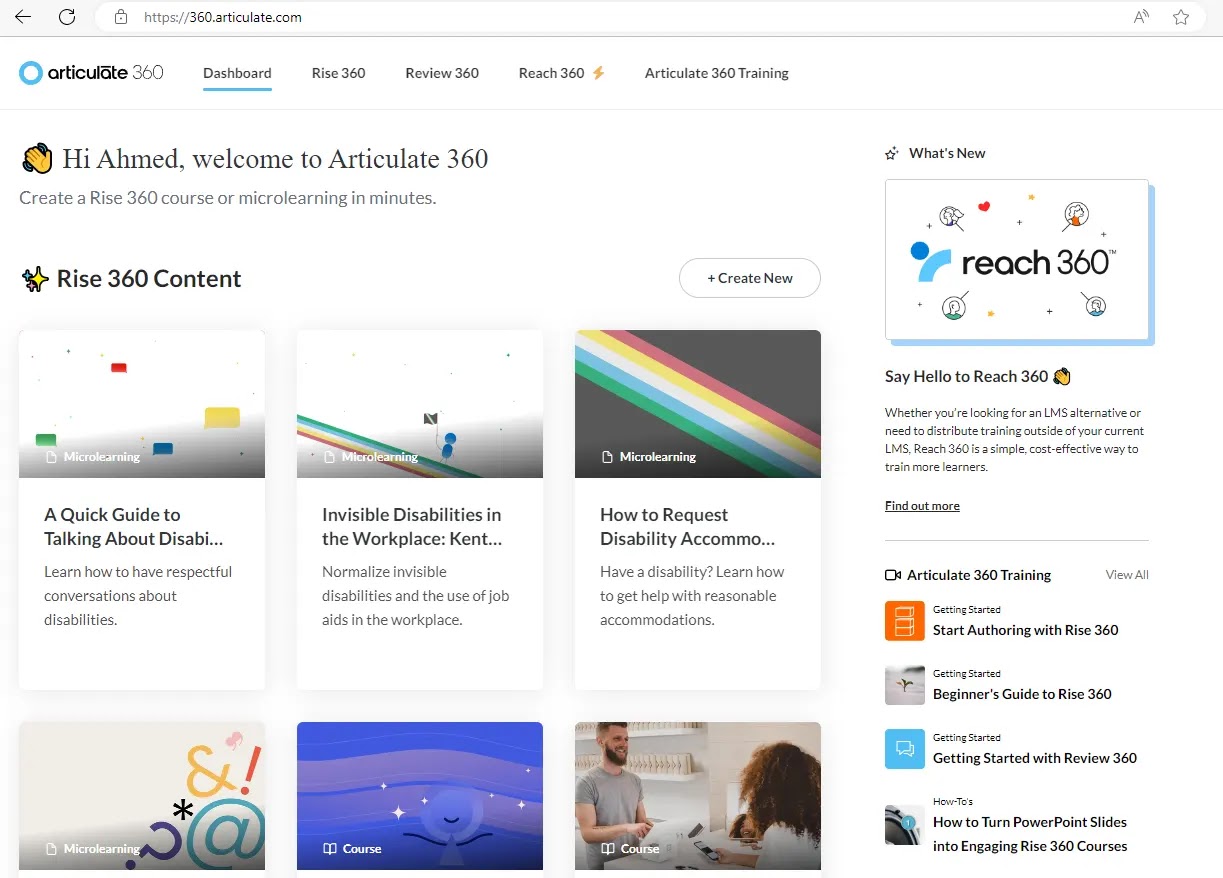Viewport: 1223px width, 878px height.
Task: Open the Reach 360 tab
Action: point(552,73)
